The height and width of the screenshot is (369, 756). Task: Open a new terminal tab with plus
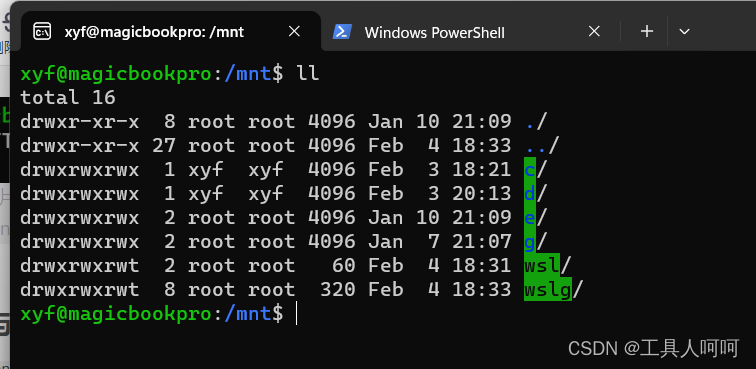(647, 32)
